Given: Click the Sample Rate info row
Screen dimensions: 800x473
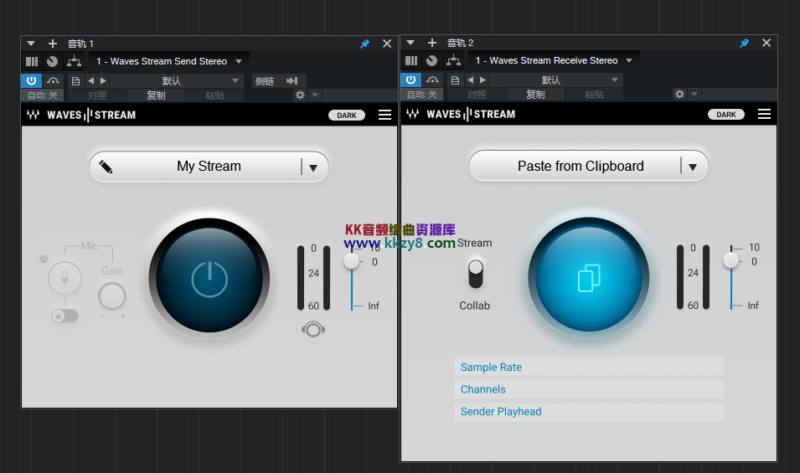Looking at the screenshot, I should pos(588,367).
